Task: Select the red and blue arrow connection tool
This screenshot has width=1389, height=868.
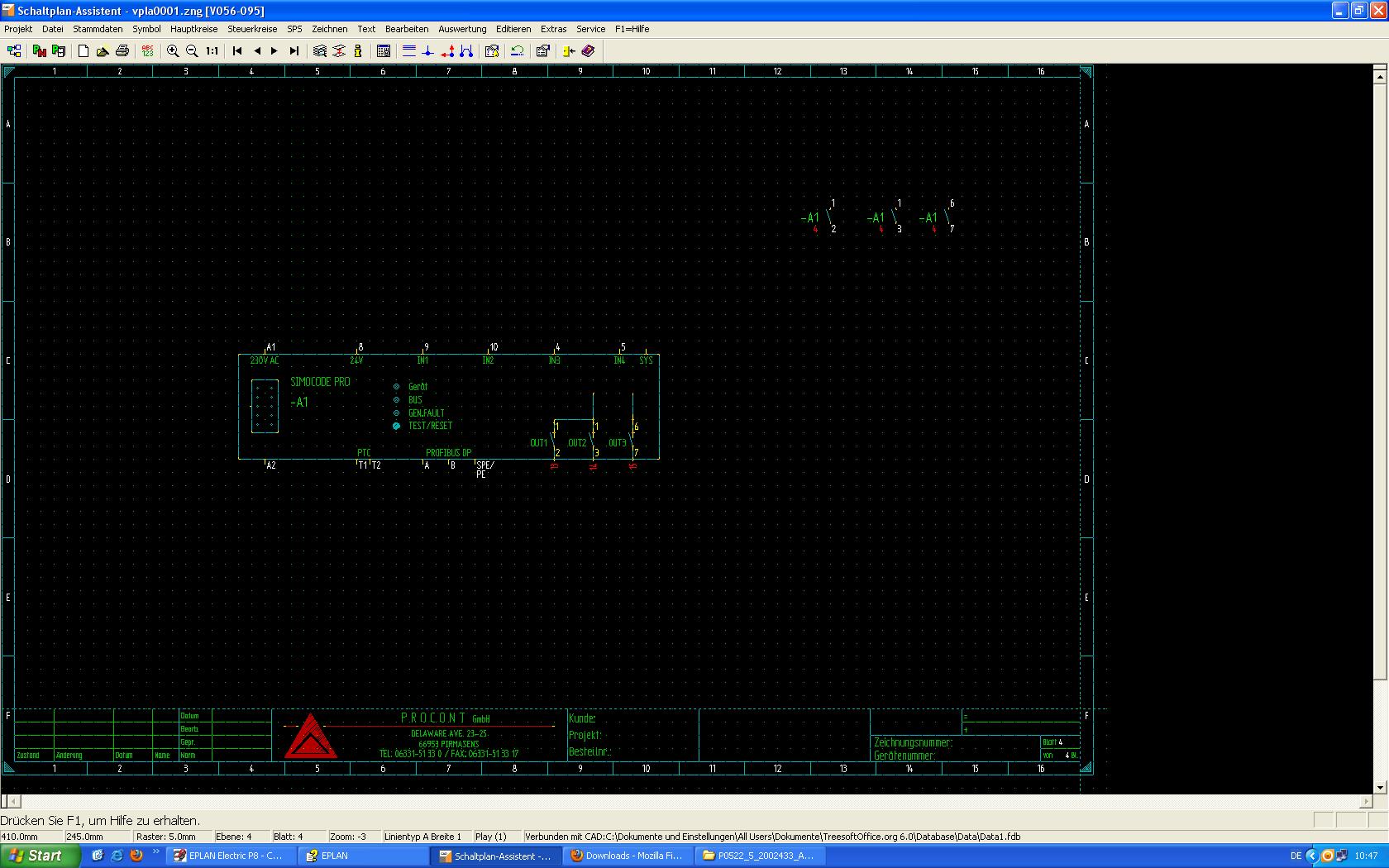Action: click(x=447, y=51)
